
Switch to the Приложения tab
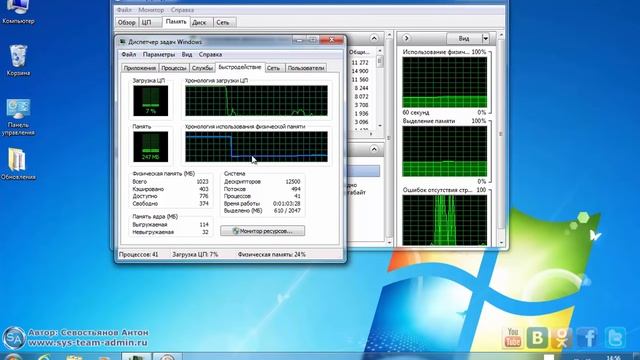pos(140,68)
